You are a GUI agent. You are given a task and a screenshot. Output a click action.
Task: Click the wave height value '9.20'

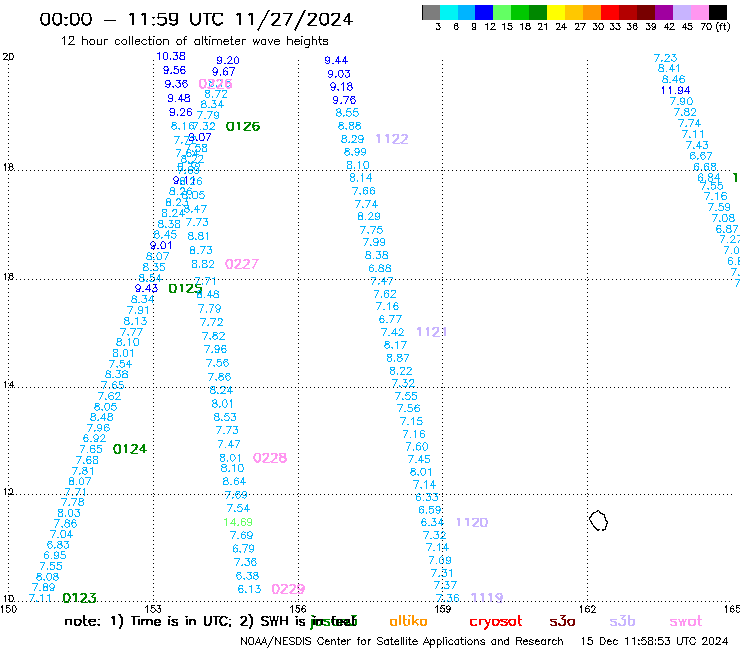click(228, 60)
